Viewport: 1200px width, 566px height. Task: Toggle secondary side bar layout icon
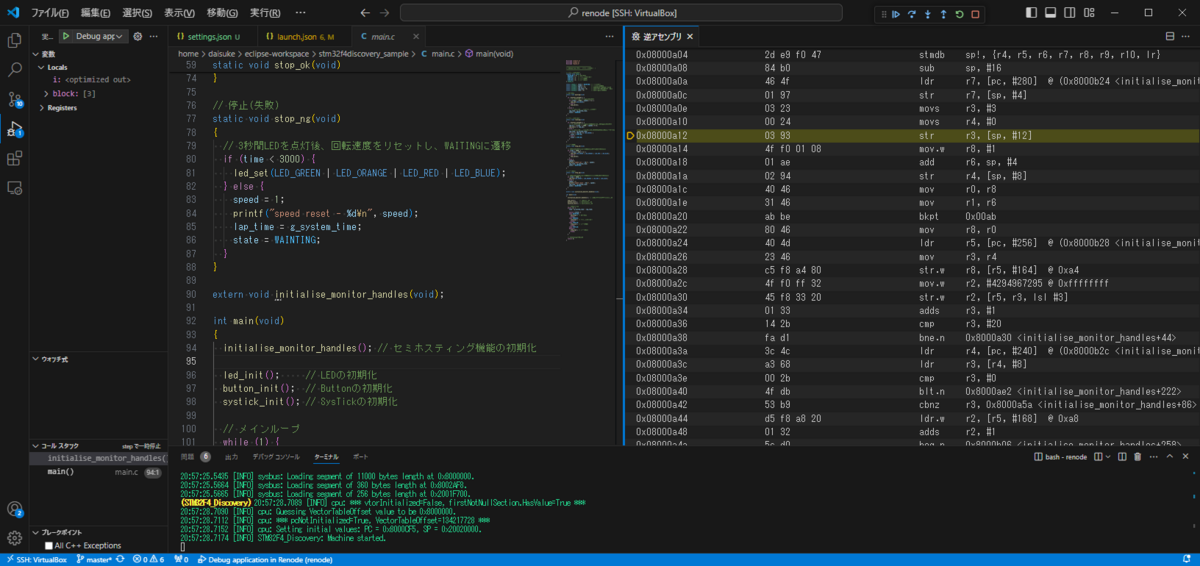pos(1071,13)
